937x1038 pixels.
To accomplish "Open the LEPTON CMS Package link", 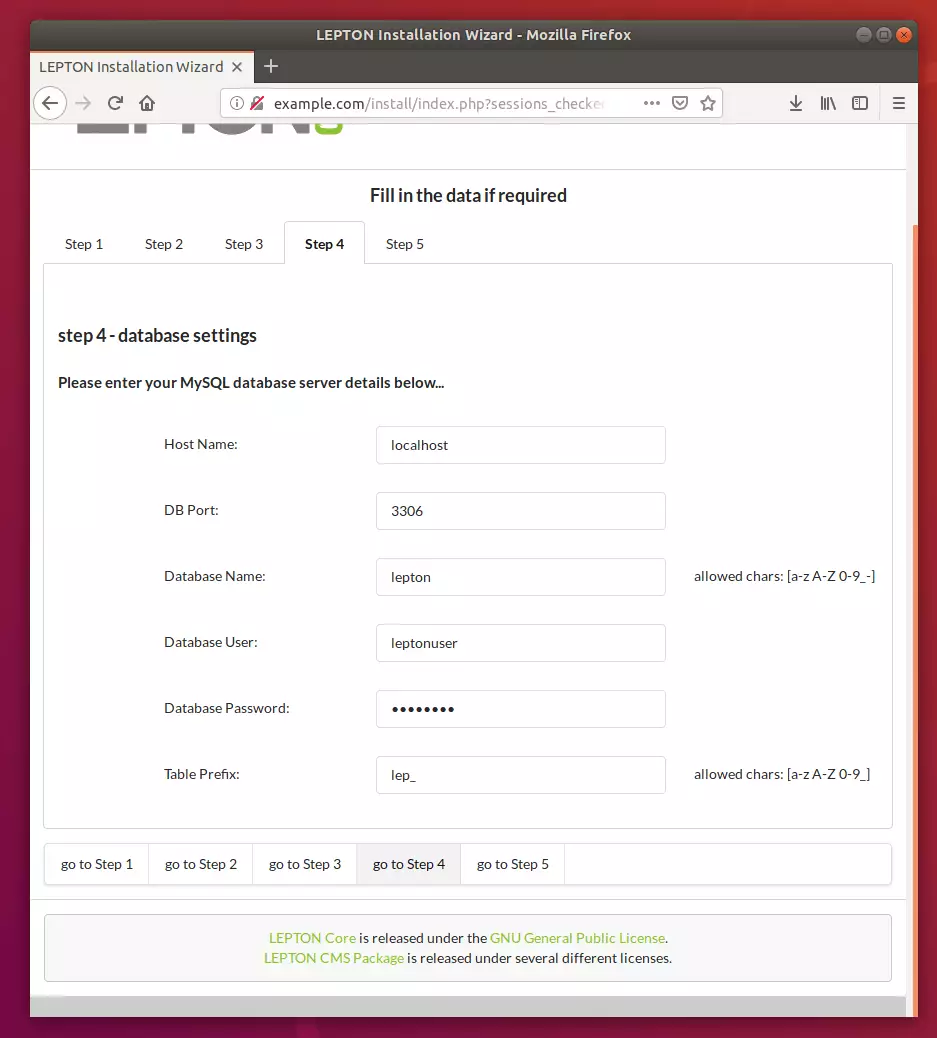I will pos(334,958).
